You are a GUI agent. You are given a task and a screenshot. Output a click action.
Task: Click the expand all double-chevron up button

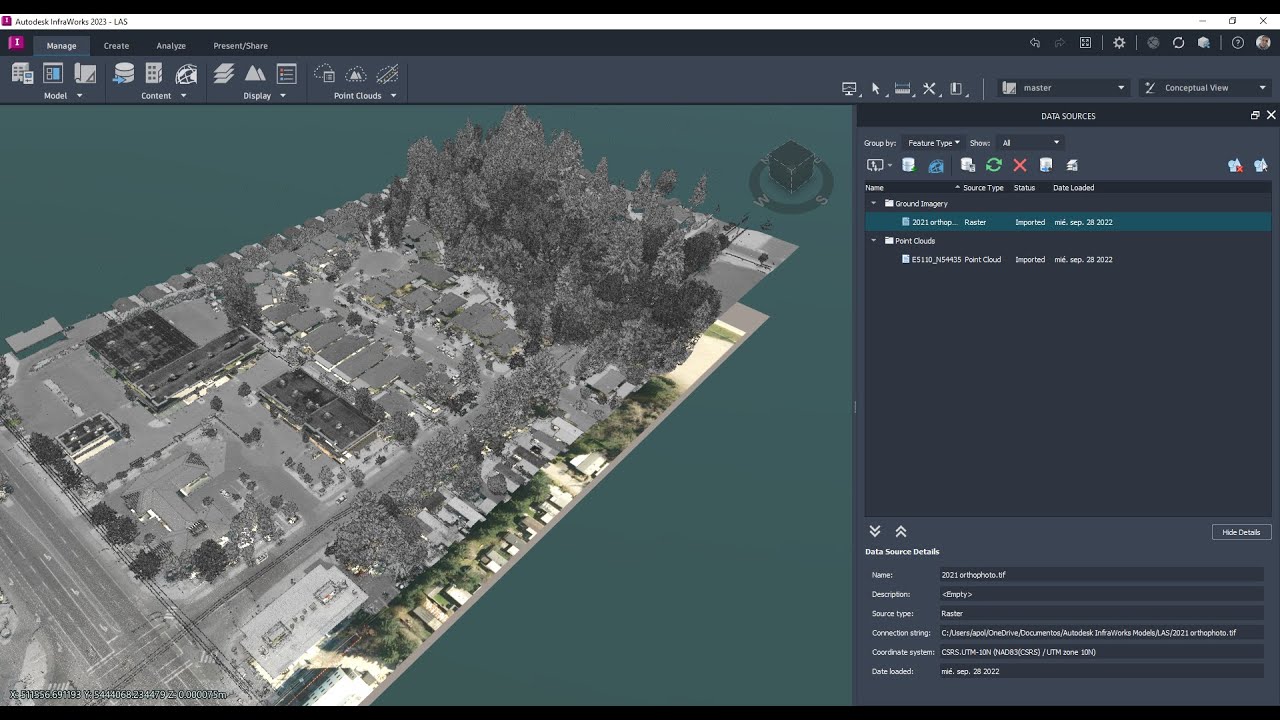tap(900, 532)
